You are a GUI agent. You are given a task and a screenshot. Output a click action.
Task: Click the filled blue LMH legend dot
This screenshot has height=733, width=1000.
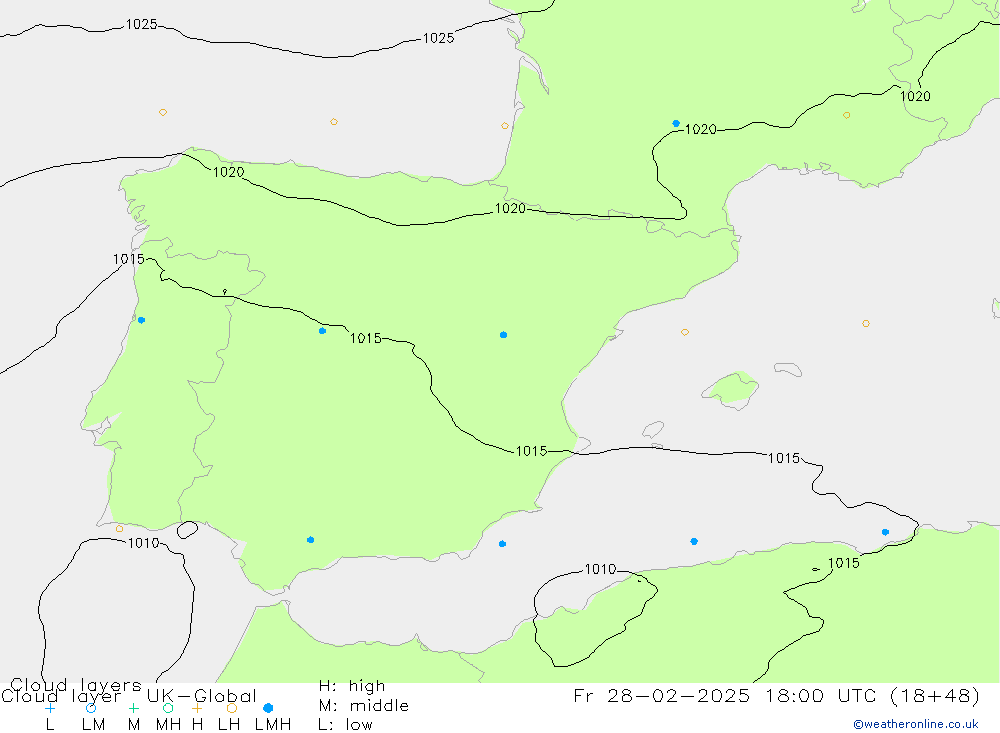coord(268,708)
